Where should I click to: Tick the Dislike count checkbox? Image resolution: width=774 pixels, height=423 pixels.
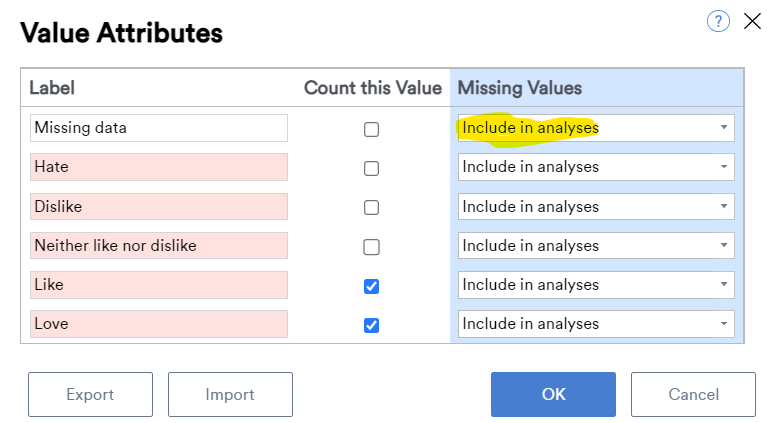pos(372,207)
